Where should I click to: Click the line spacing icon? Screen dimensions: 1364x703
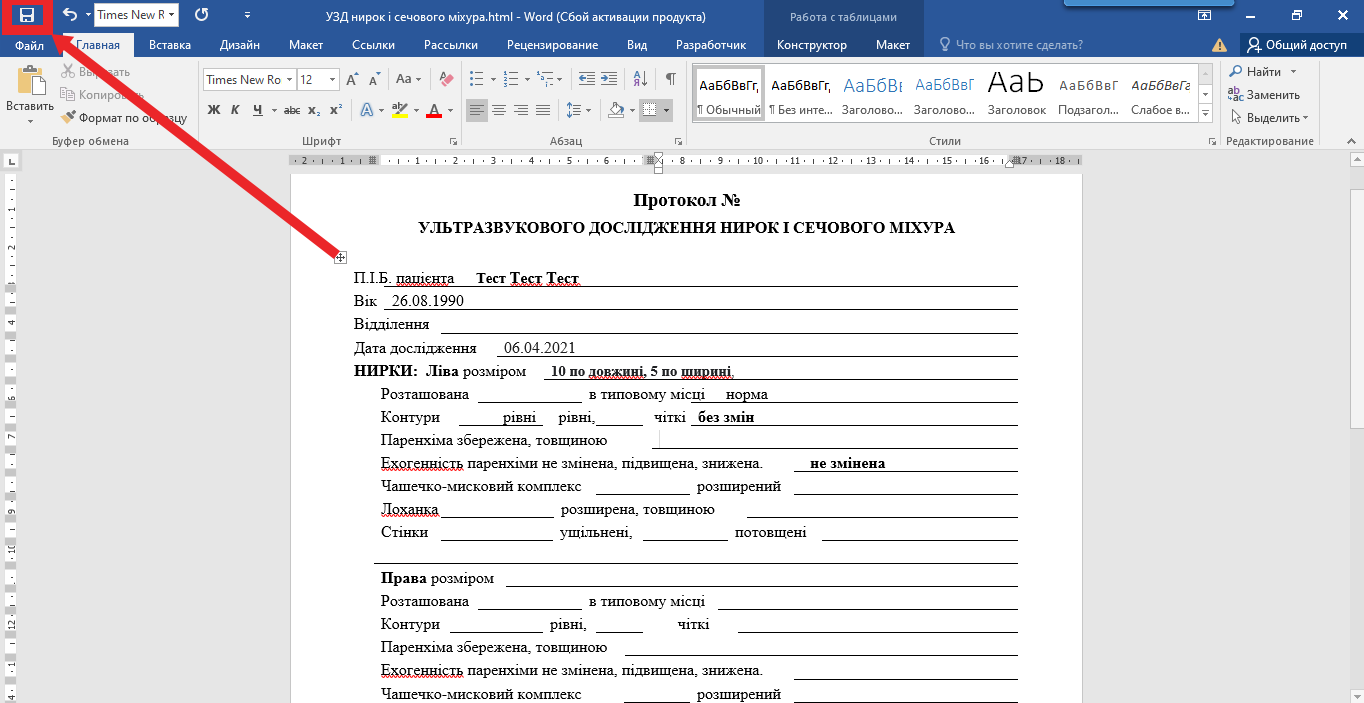click(x=572, y=110)
